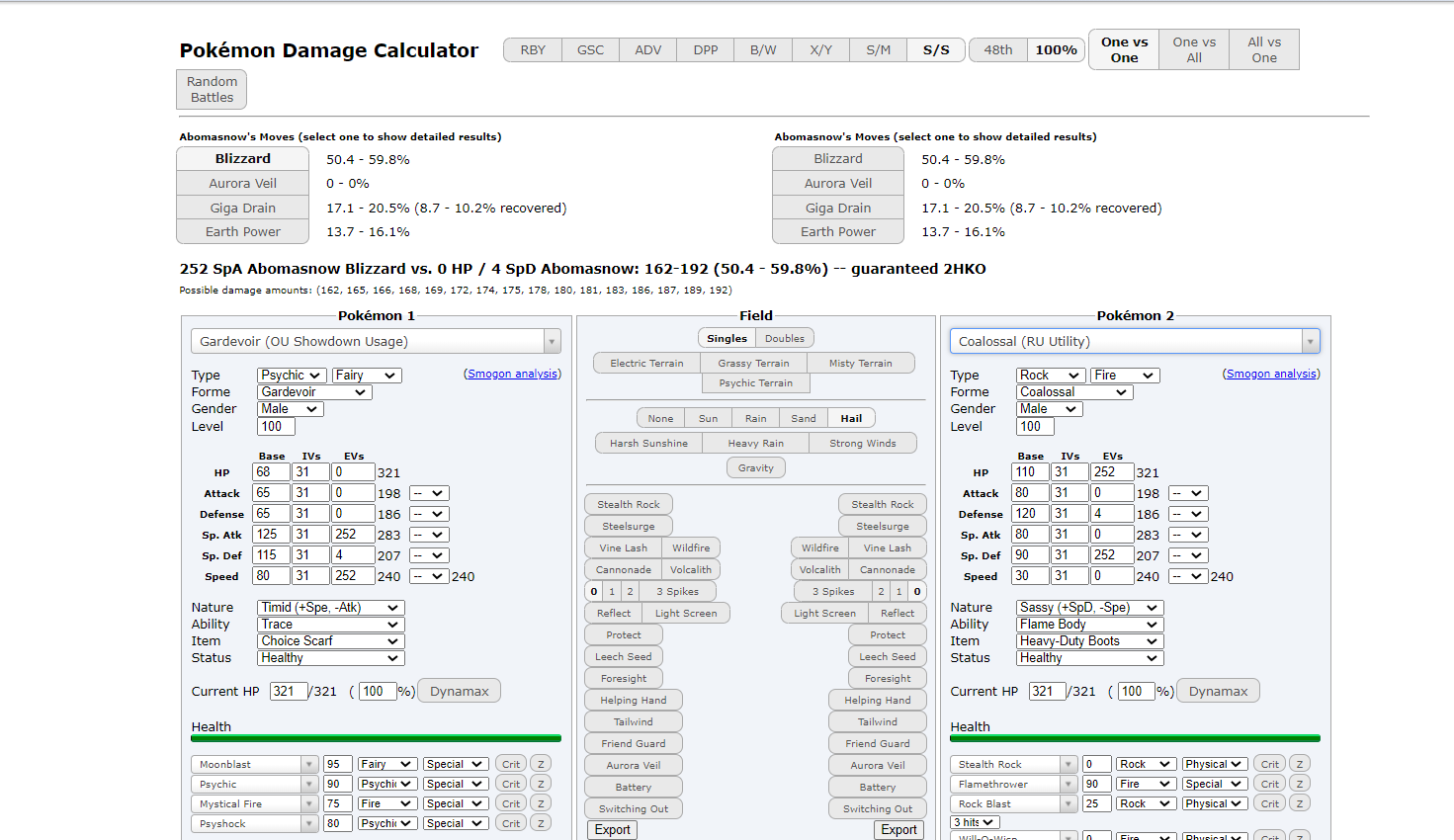
Task: Toggle left-side Tailwind
Action: pyautogui.click(x=634, y=721)
